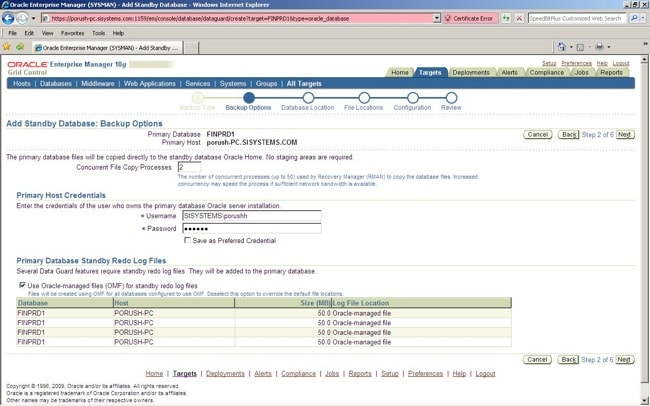Click the bottom Cancel button
The height and width of the screenshot is (406, 650).
pyautogui.click(x=537, y=360)
